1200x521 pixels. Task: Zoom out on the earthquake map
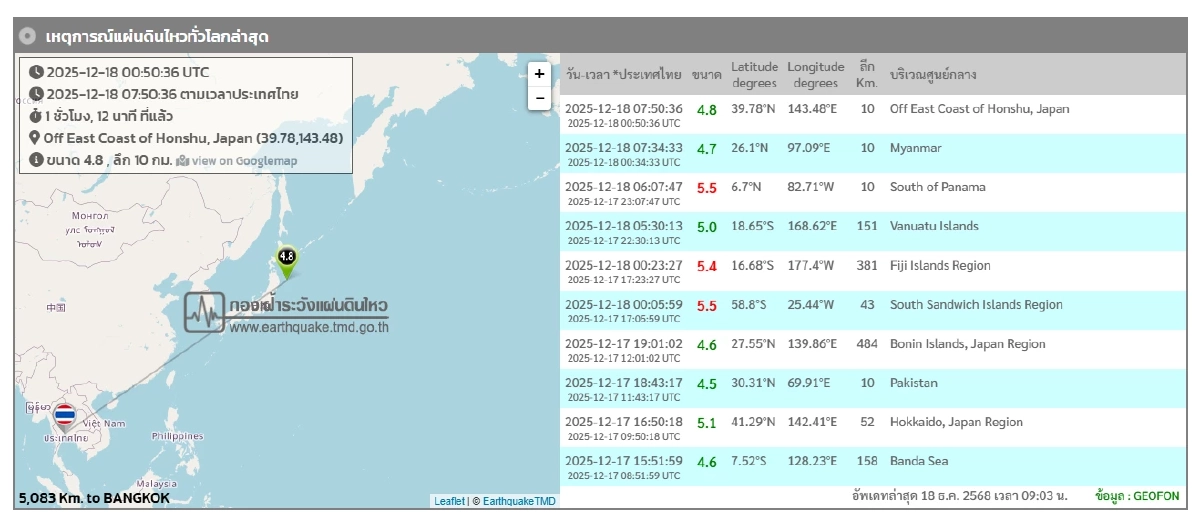tap(539, 98)
